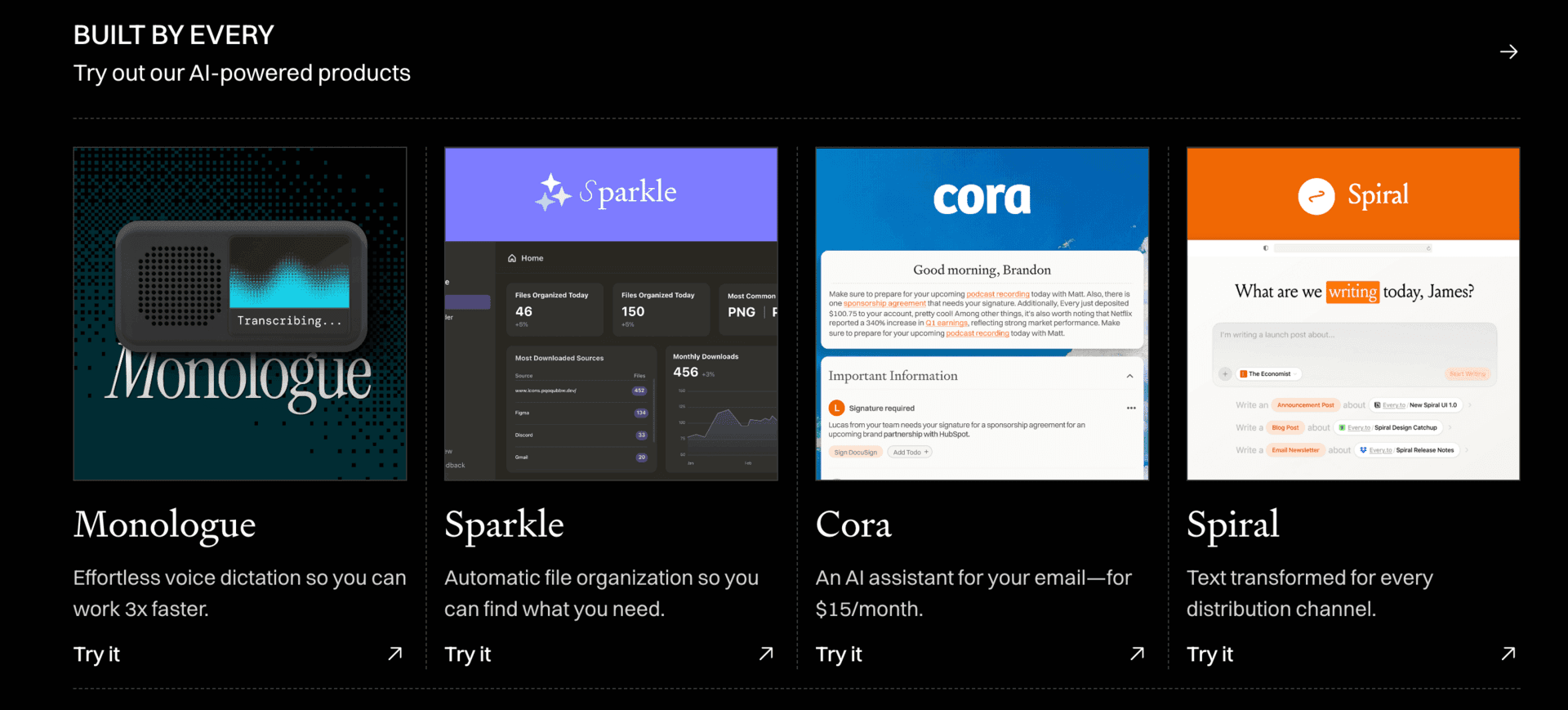Click Email Newsletter tag in Spiral image

point(1295,450)
